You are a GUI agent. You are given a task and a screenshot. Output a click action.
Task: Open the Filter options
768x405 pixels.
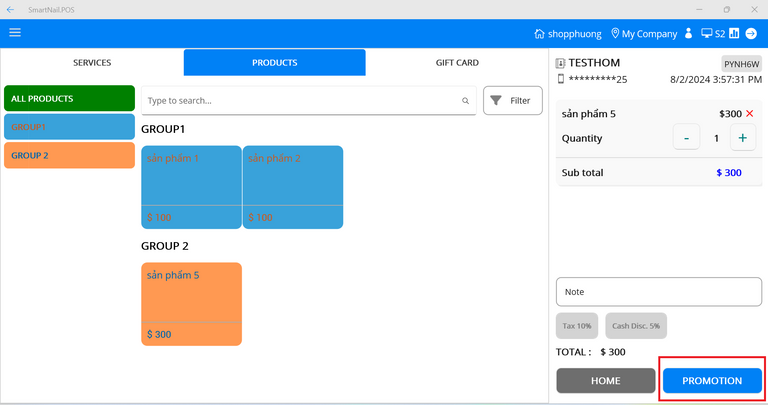click(512, 101)
